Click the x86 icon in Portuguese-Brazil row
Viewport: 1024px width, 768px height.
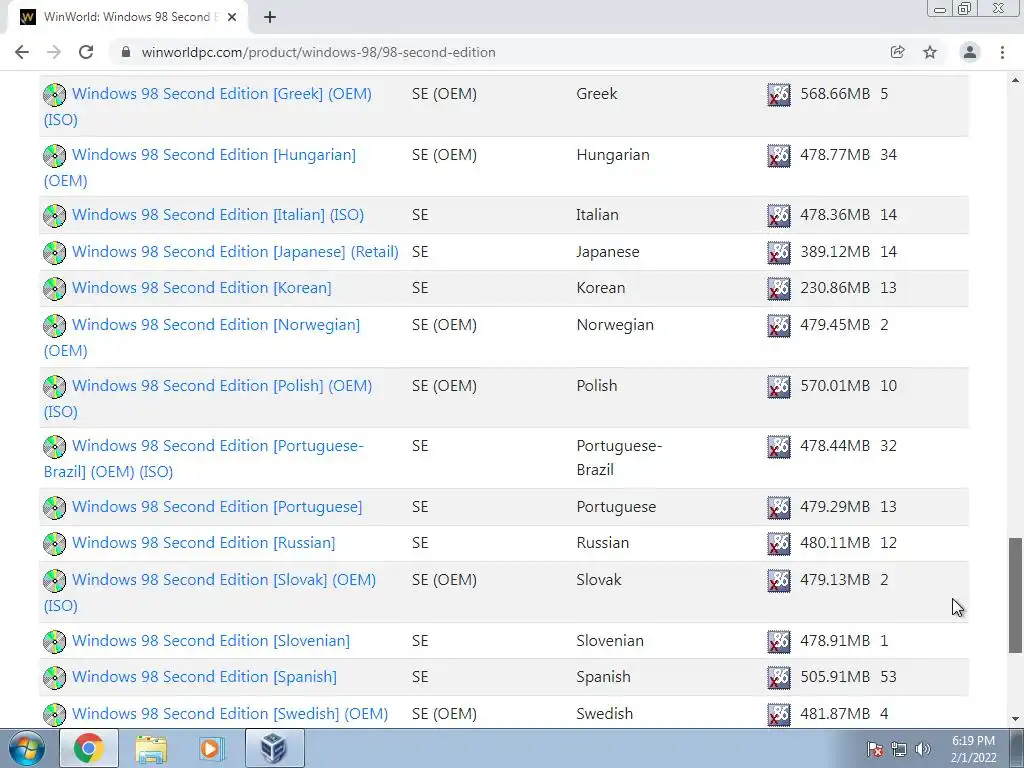click(x=778, y=447)
